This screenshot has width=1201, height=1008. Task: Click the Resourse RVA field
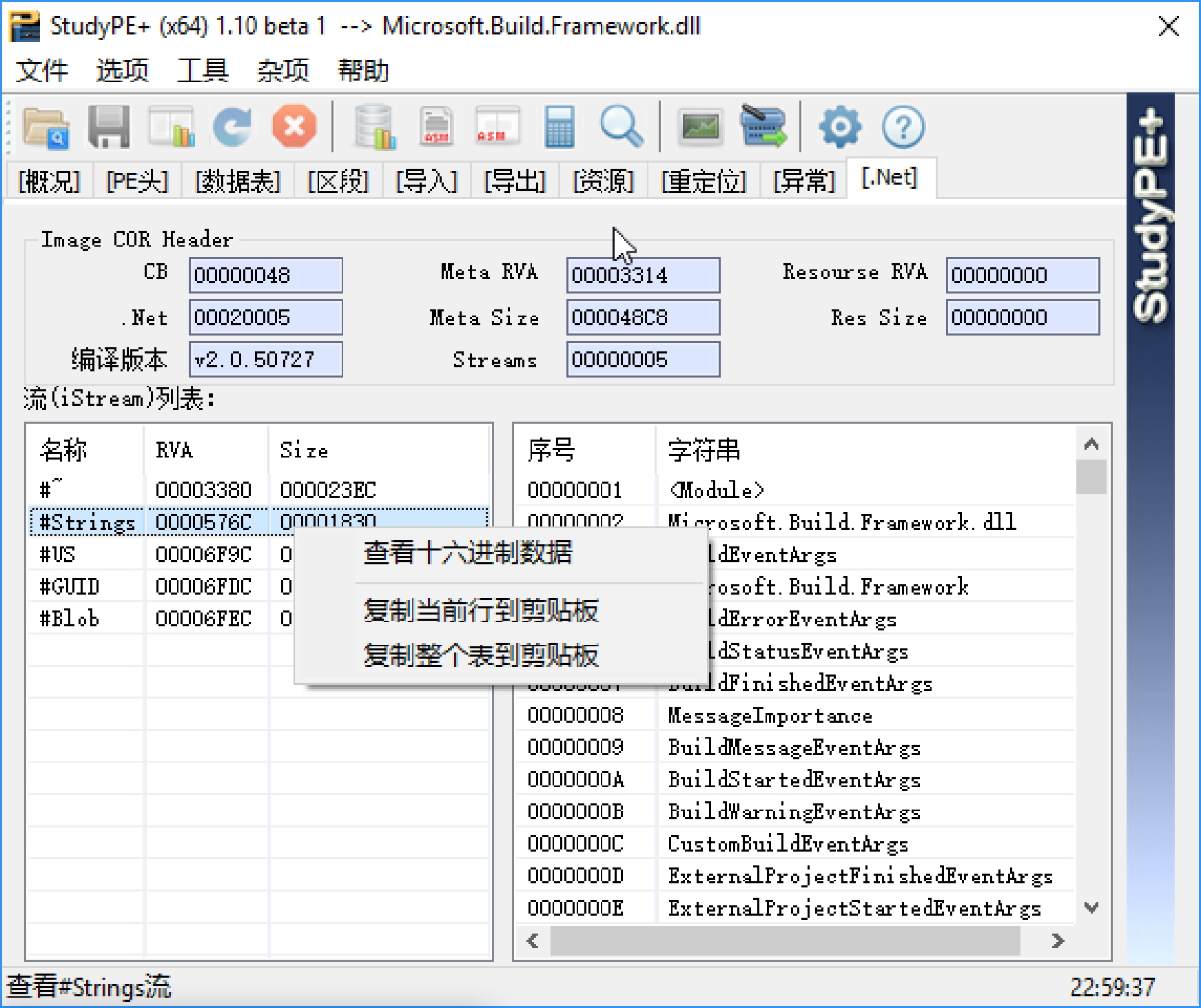(x=1023, y=276)
